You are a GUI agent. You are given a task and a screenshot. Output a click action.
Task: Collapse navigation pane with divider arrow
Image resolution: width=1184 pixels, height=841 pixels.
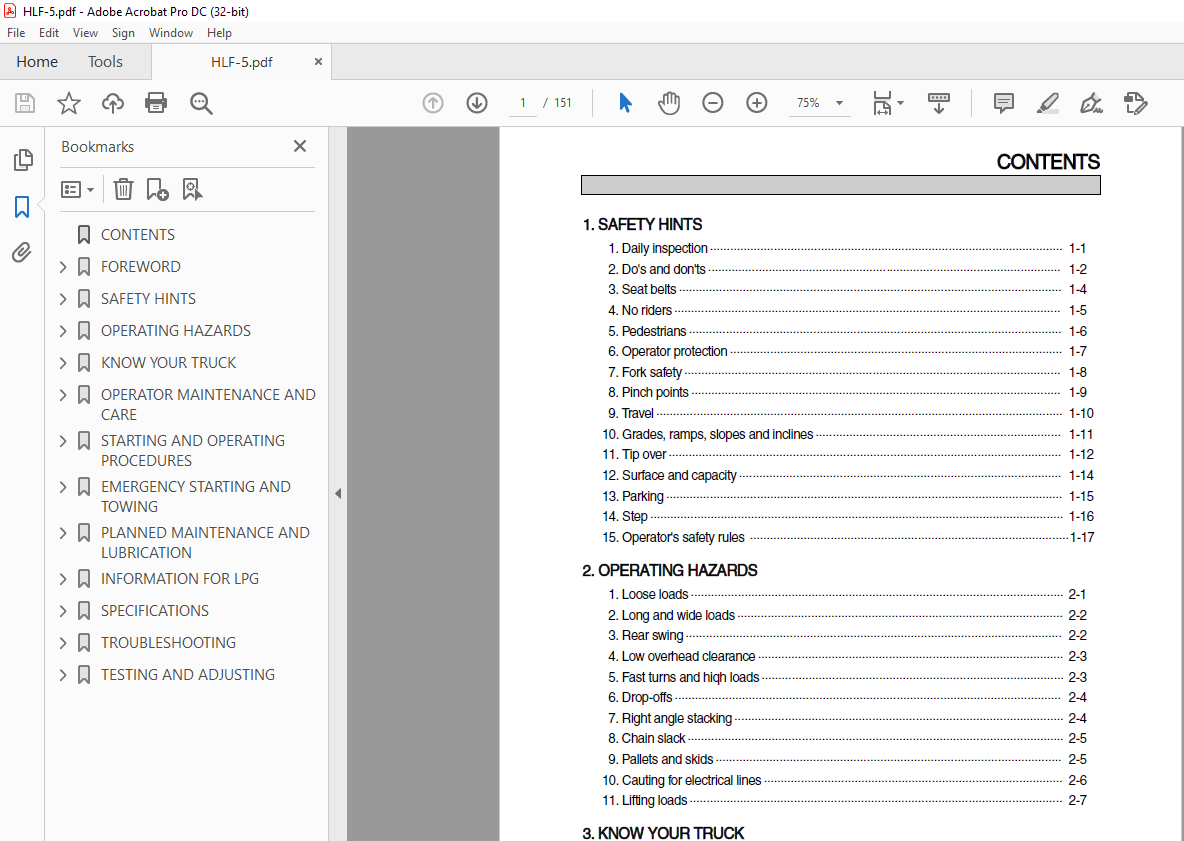[338, 494]
